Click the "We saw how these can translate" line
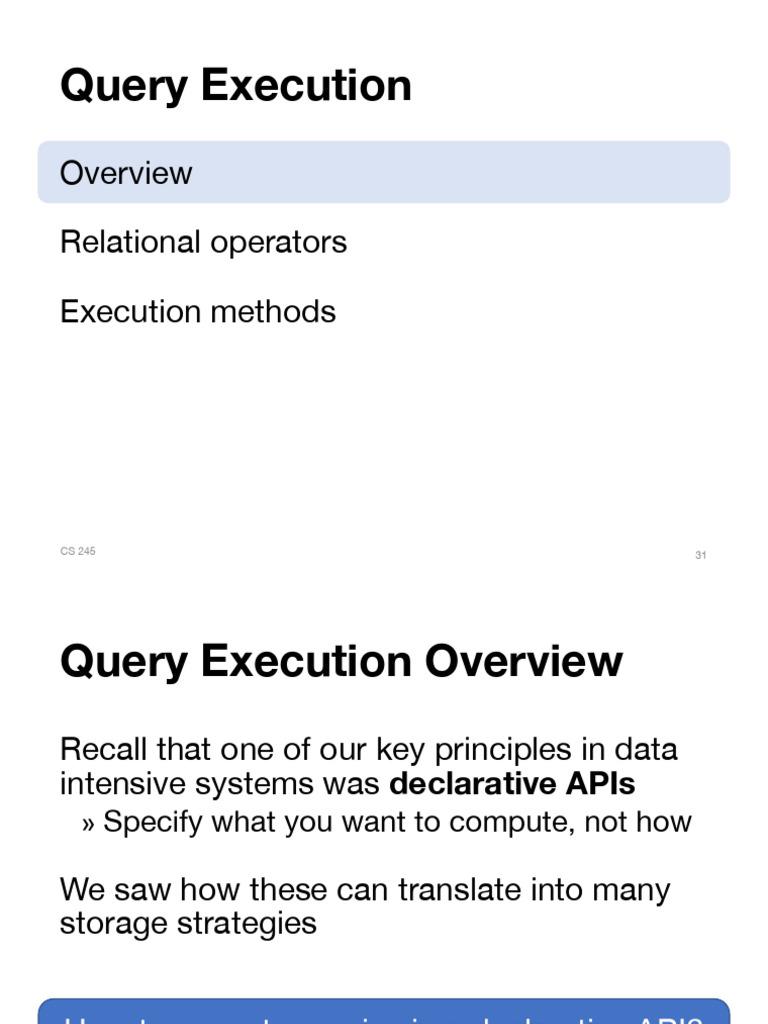 point(364,889)
